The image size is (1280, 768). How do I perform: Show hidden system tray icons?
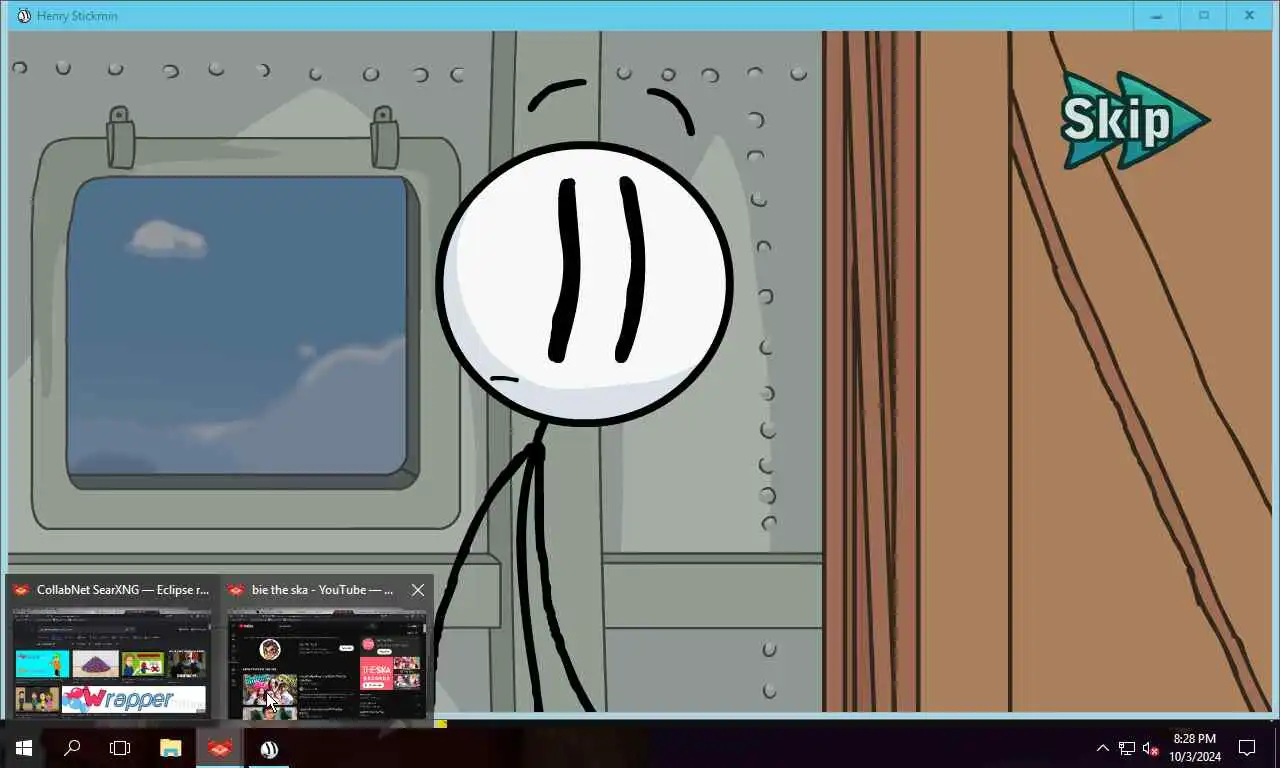coord(1103,748)
